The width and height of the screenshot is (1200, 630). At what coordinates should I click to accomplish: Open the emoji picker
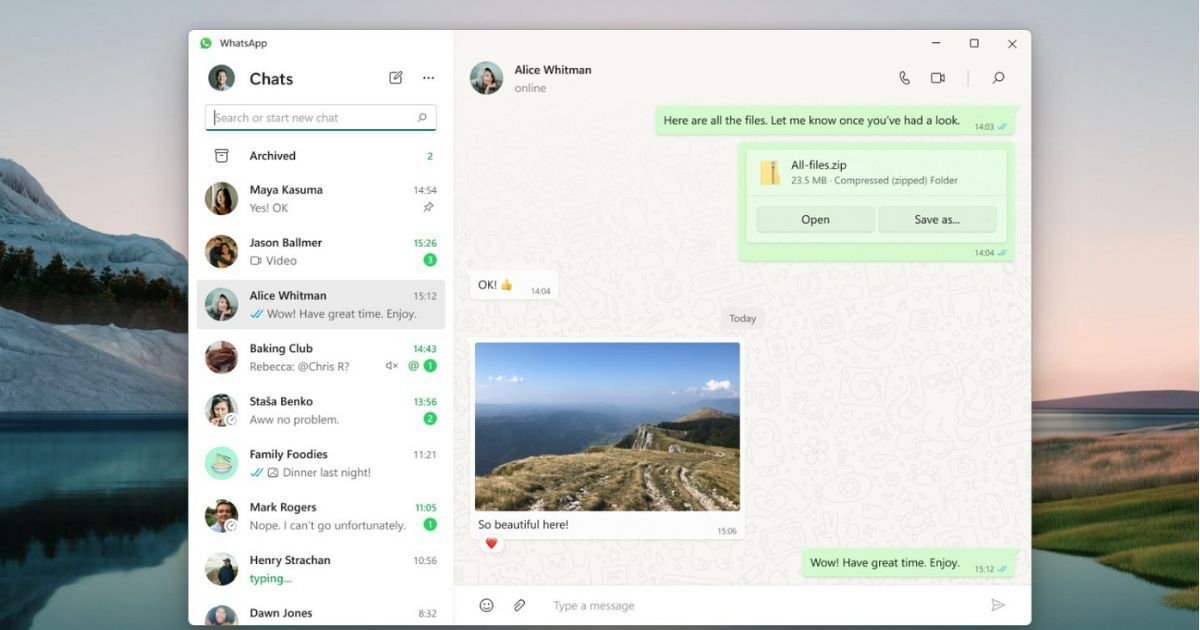[486, 605]
